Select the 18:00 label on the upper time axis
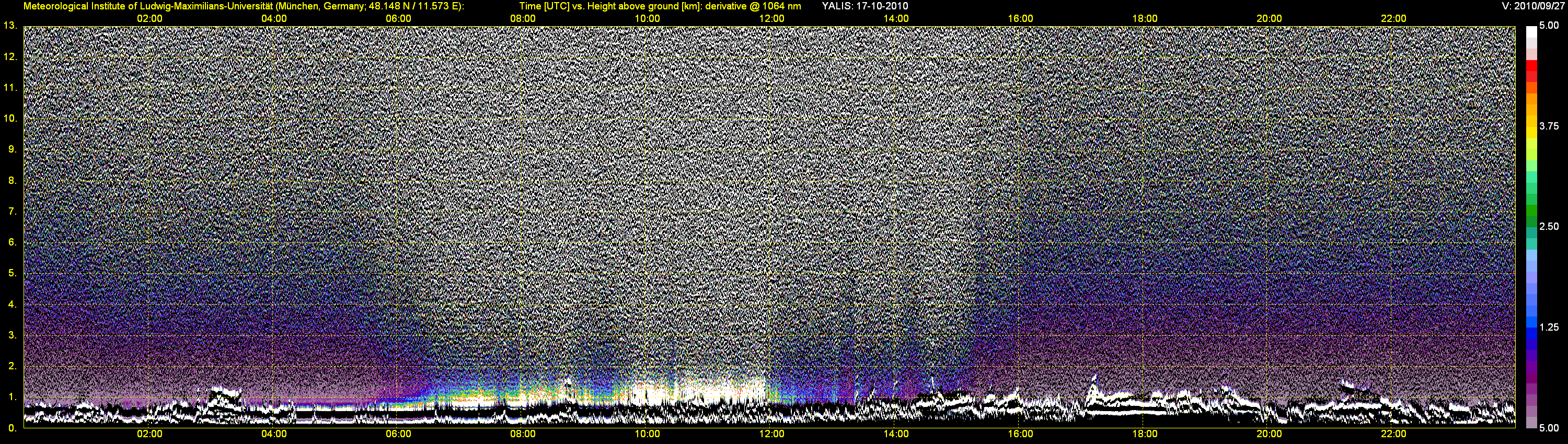This screenshot has width=1568, height=444. (x=1144, y=19)
